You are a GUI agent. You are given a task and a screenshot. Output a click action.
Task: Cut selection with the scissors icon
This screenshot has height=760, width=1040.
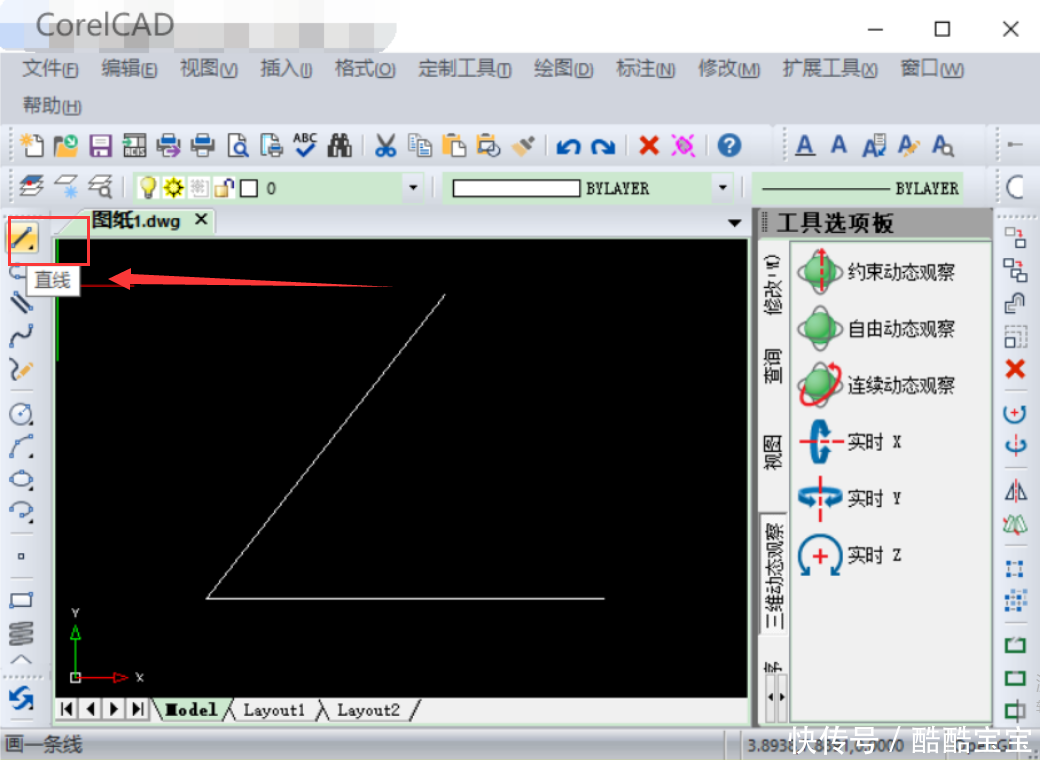[385, 145]
